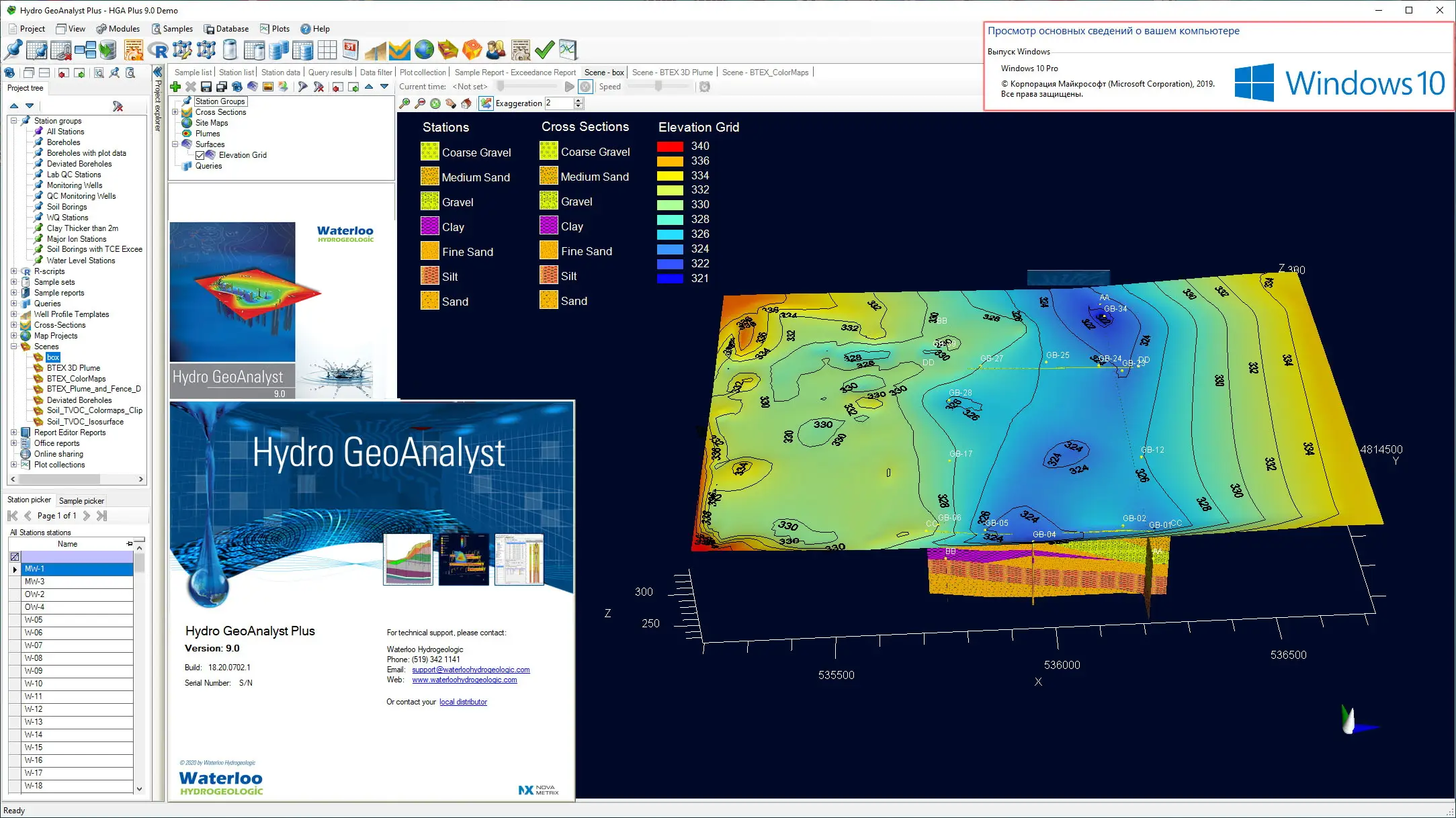Click the empty grid table icon
Image resolution: width=1456 pixels, height=818 pixels.
(x=327, y=50)
